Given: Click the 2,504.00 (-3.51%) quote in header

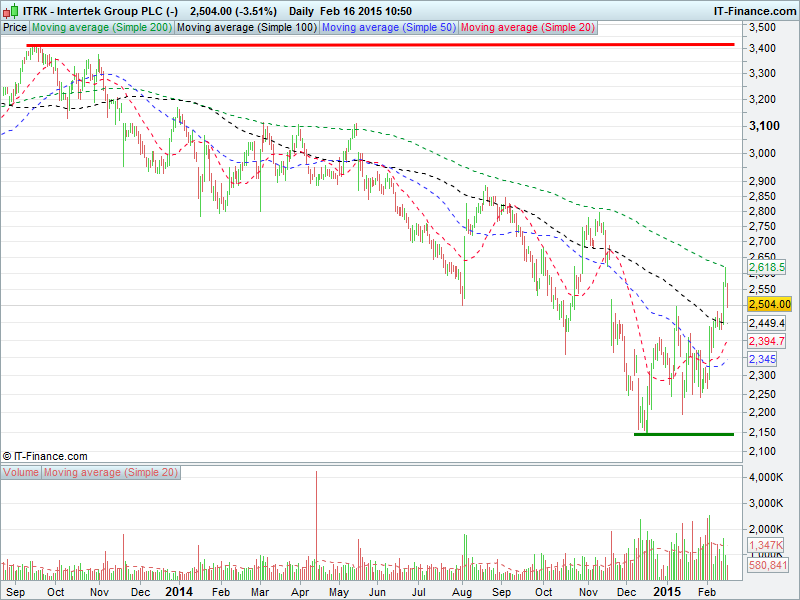Looking at the screenshot, I should tap(233, 11).
